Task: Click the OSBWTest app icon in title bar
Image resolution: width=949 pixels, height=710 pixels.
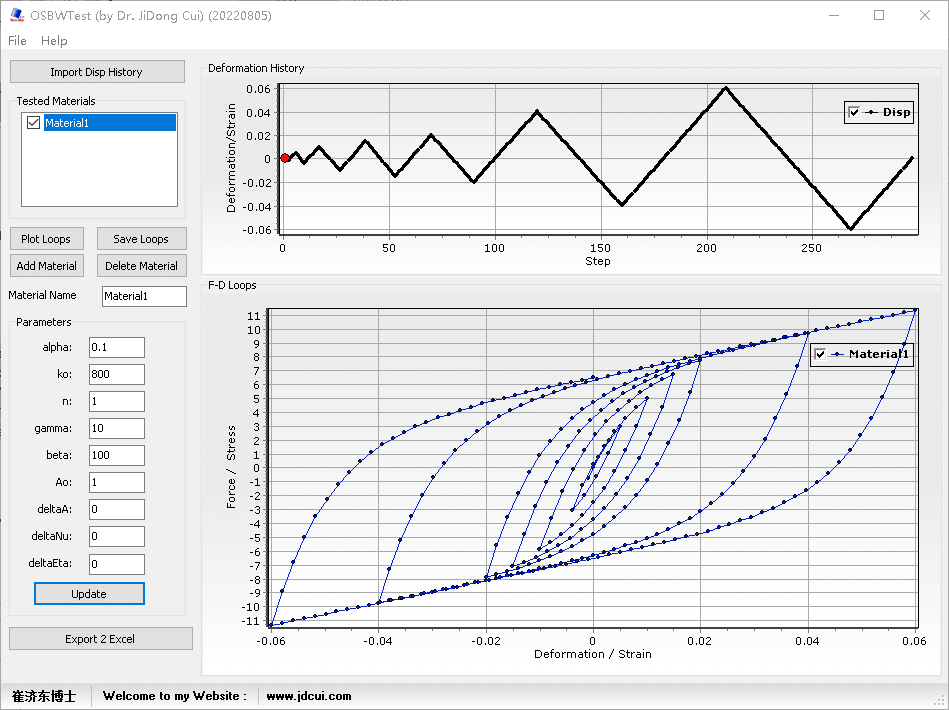Action: [16, 15]
